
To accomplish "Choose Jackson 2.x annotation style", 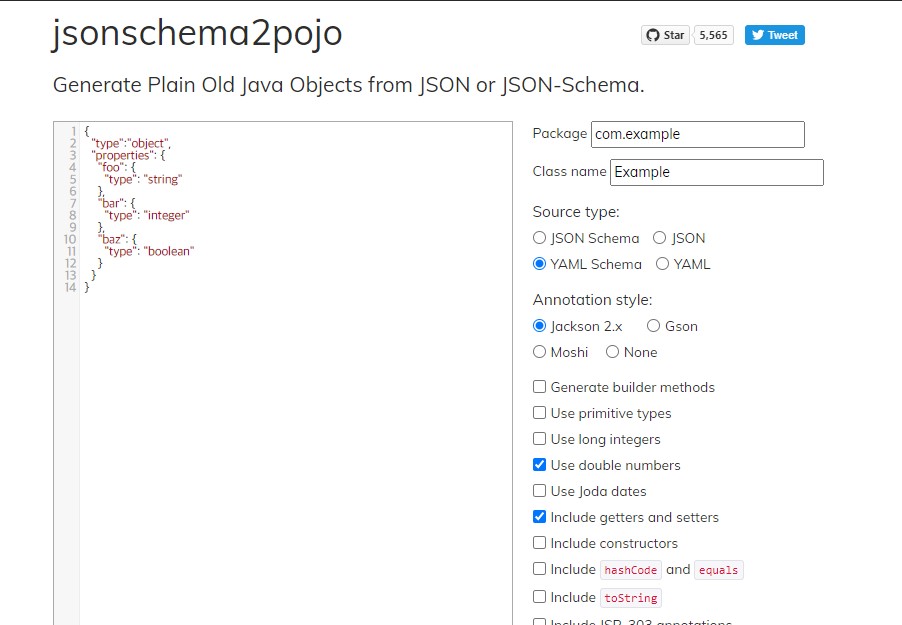I will coord(539,326).
